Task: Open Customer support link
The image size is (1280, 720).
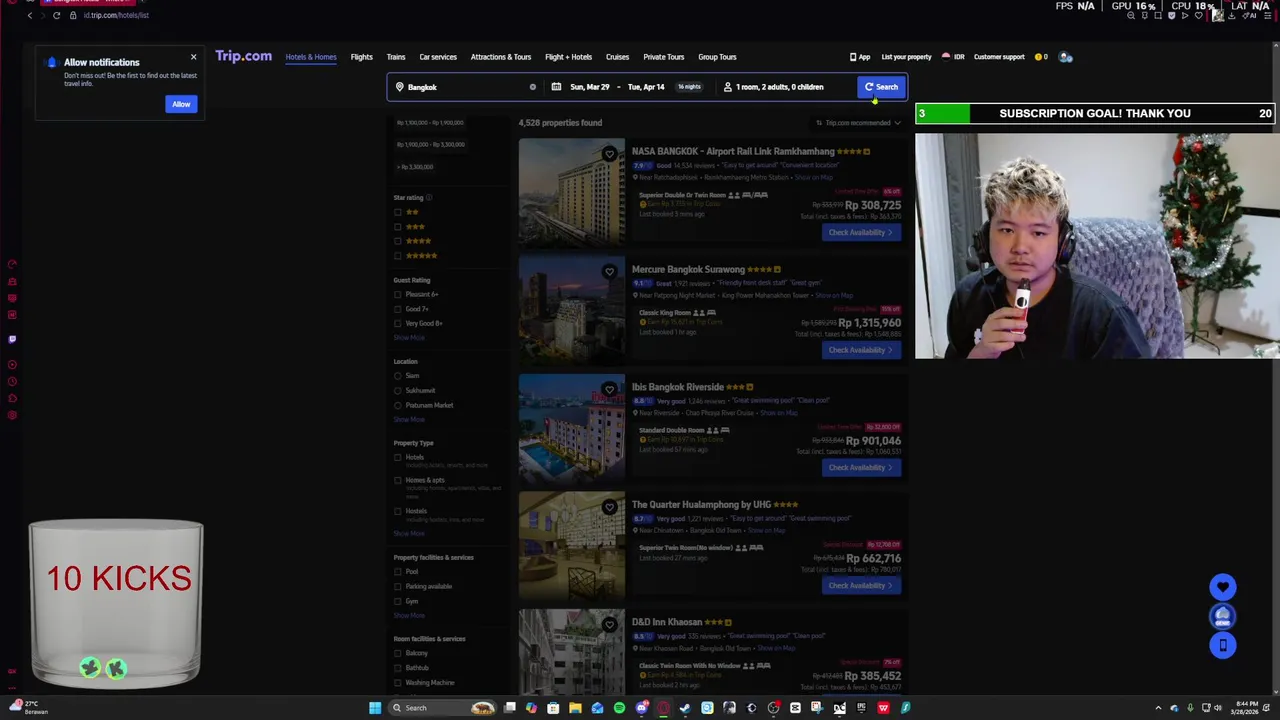Action: (x=999, y=57)
